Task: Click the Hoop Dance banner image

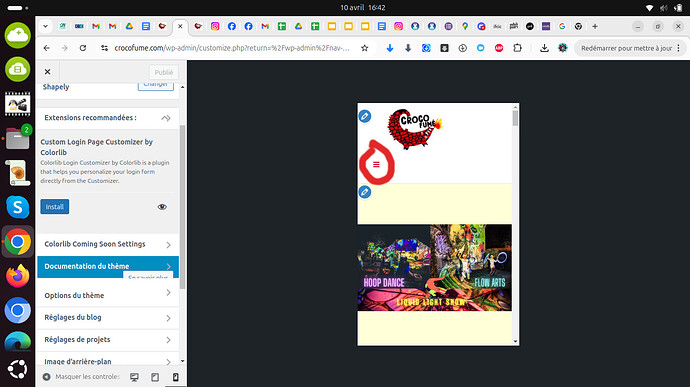Action: [x=434, y=268]
